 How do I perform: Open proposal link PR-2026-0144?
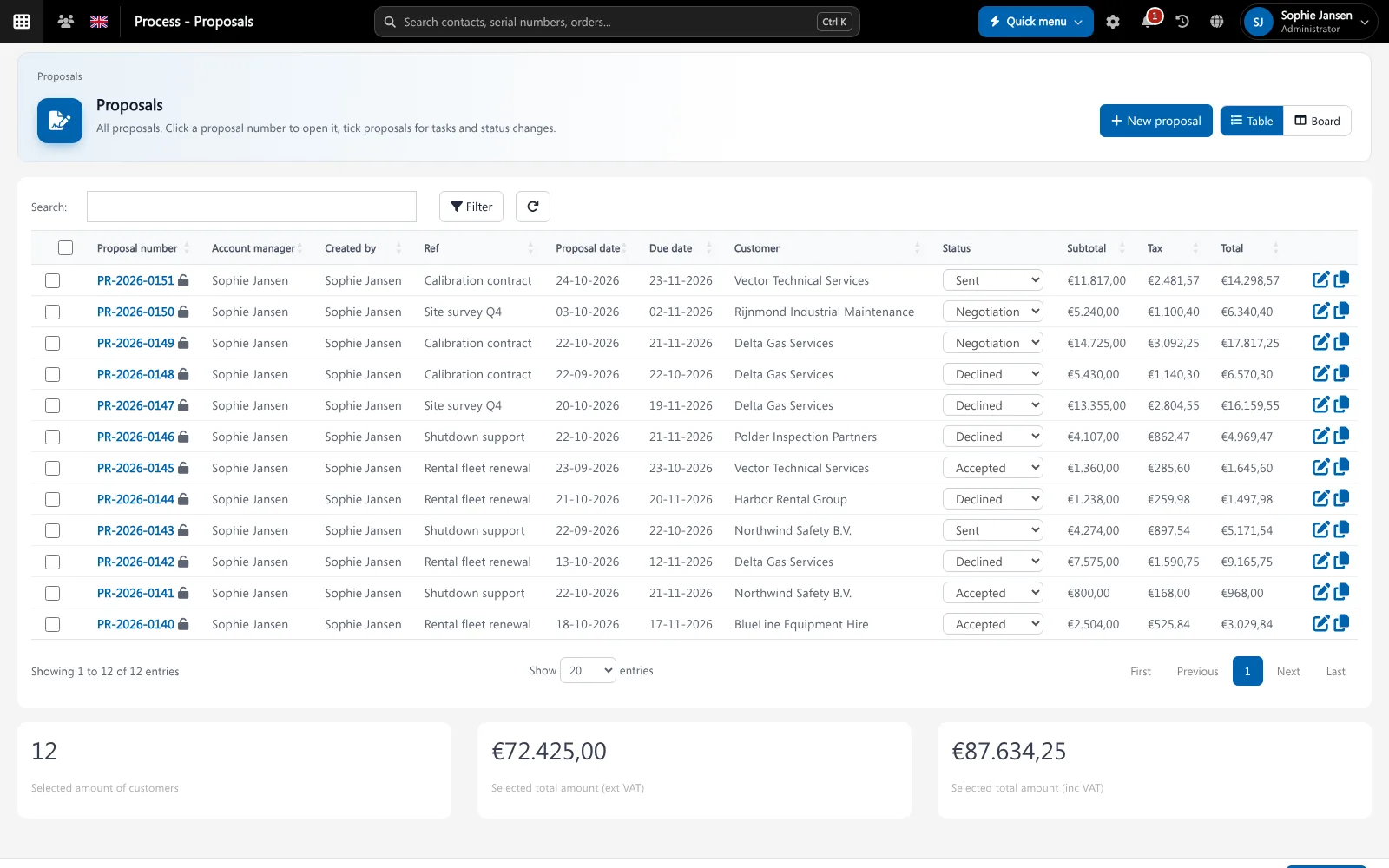(x=135, y=499)
